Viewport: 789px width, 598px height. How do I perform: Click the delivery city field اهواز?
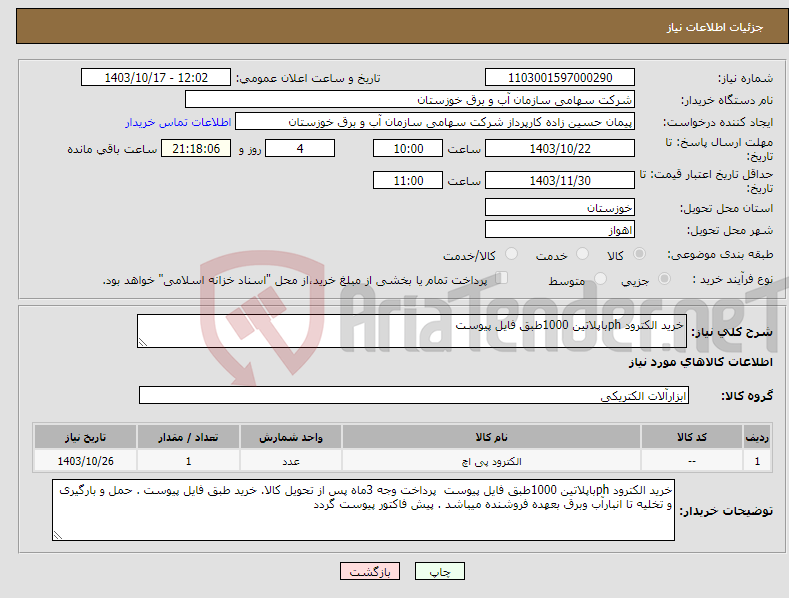click(x=560, y=230)
